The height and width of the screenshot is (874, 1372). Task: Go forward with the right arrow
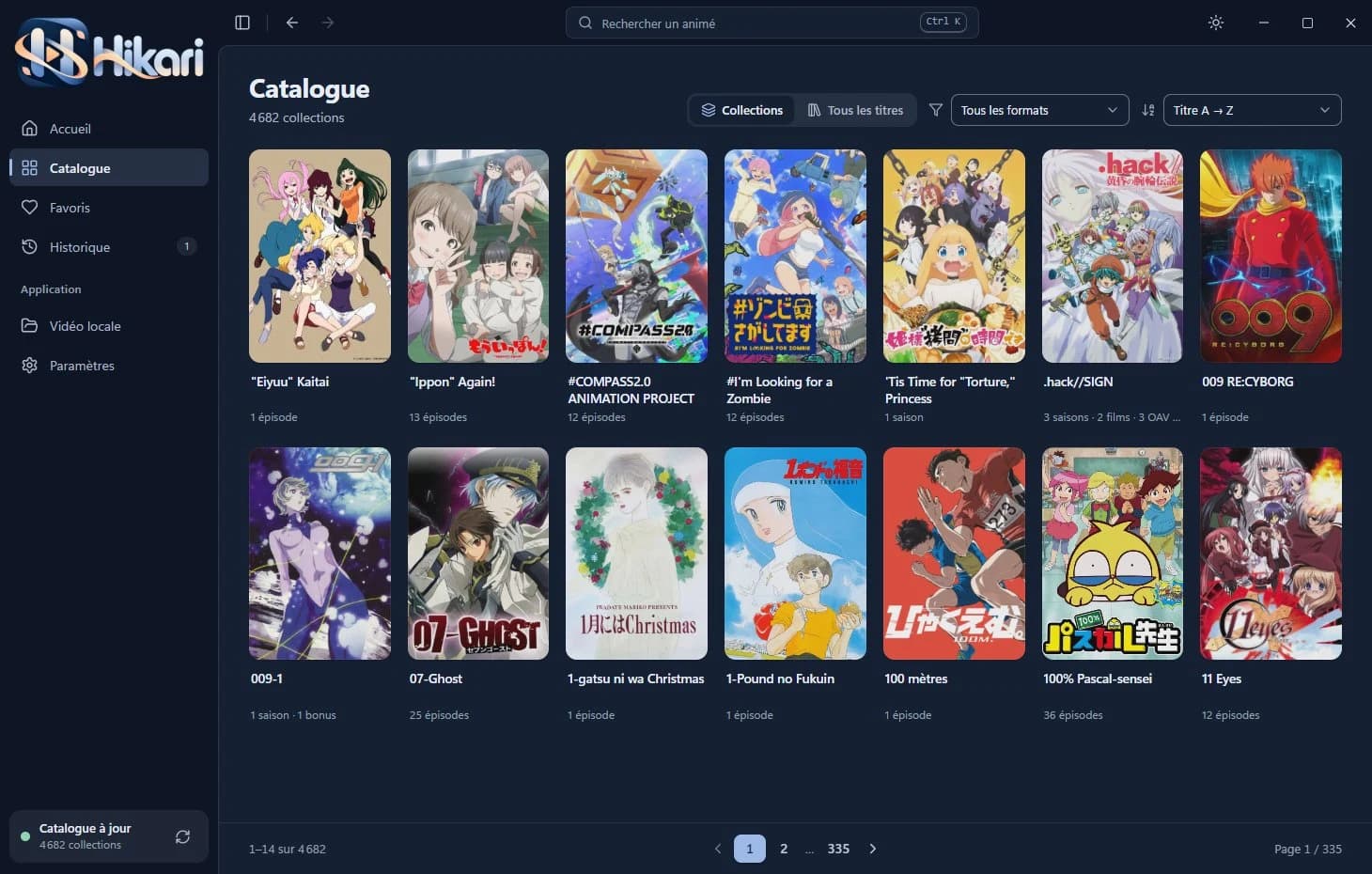tap(328, 23)
